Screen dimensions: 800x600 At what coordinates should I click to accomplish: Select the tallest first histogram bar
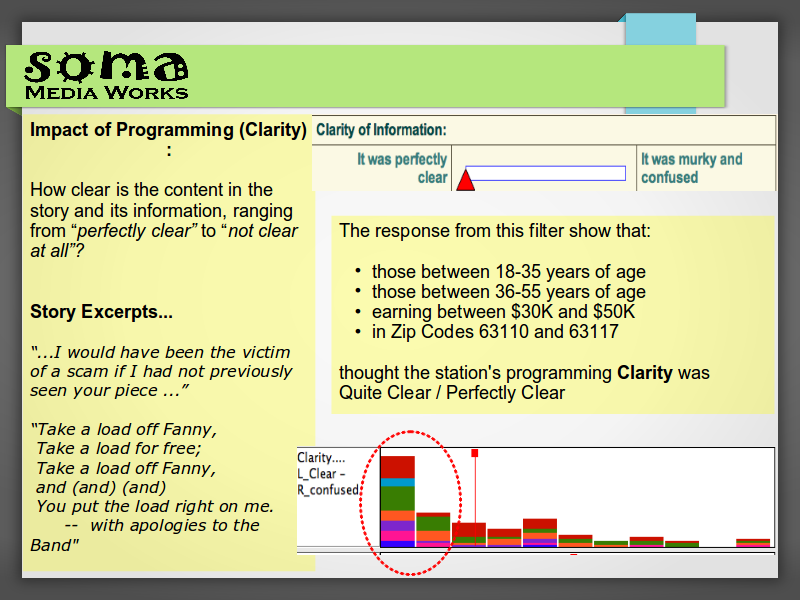(397, 501)
